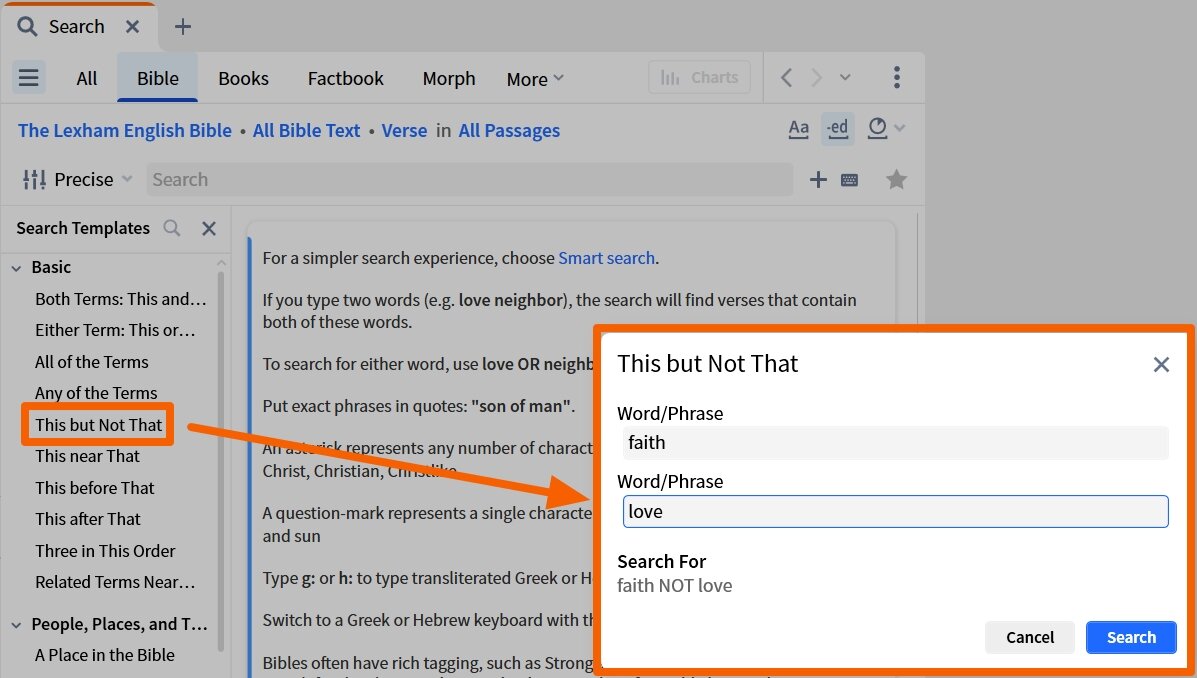
Task: Switch to the Bible search tab
Action: (157, 79)
